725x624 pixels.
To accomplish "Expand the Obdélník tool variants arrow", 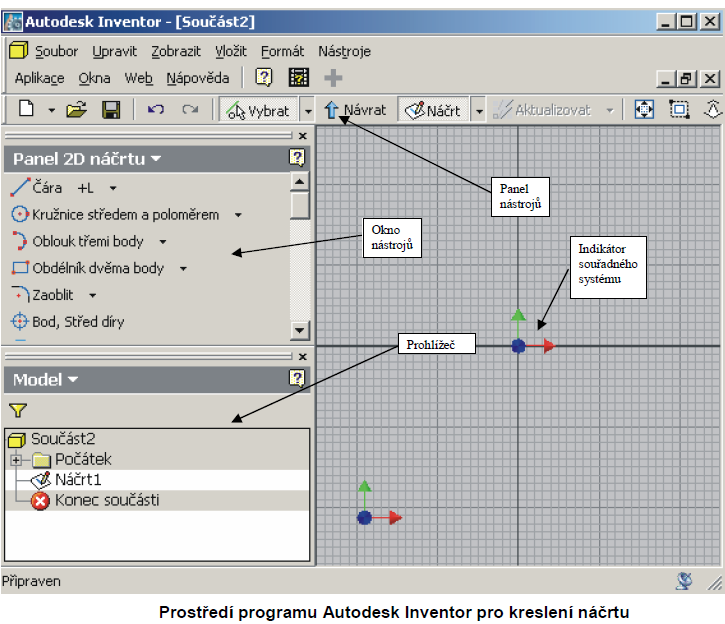I will [183, 269].
